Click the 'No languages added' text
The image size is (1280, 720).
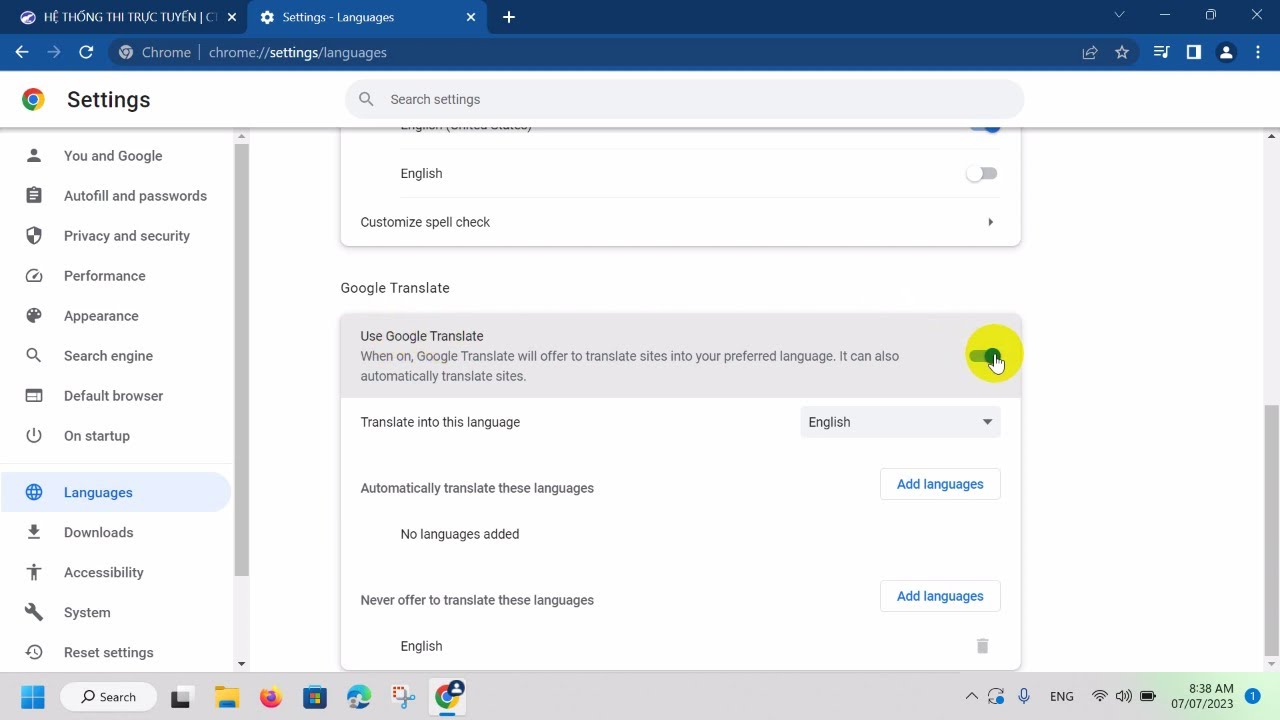click(460, 534)
